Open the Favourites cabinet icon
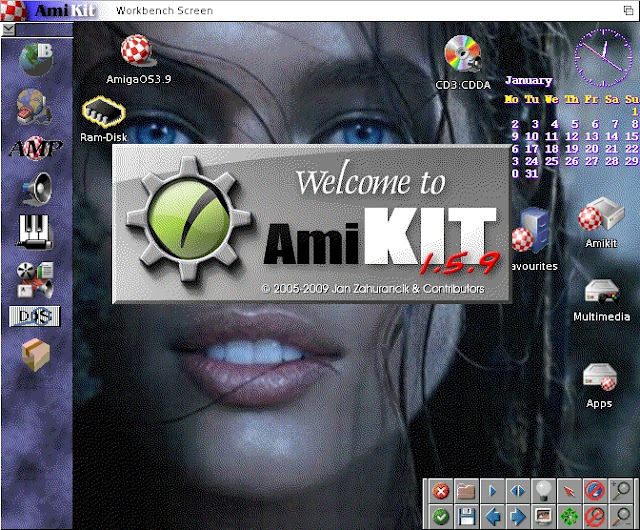 click(x=531, y=231)
